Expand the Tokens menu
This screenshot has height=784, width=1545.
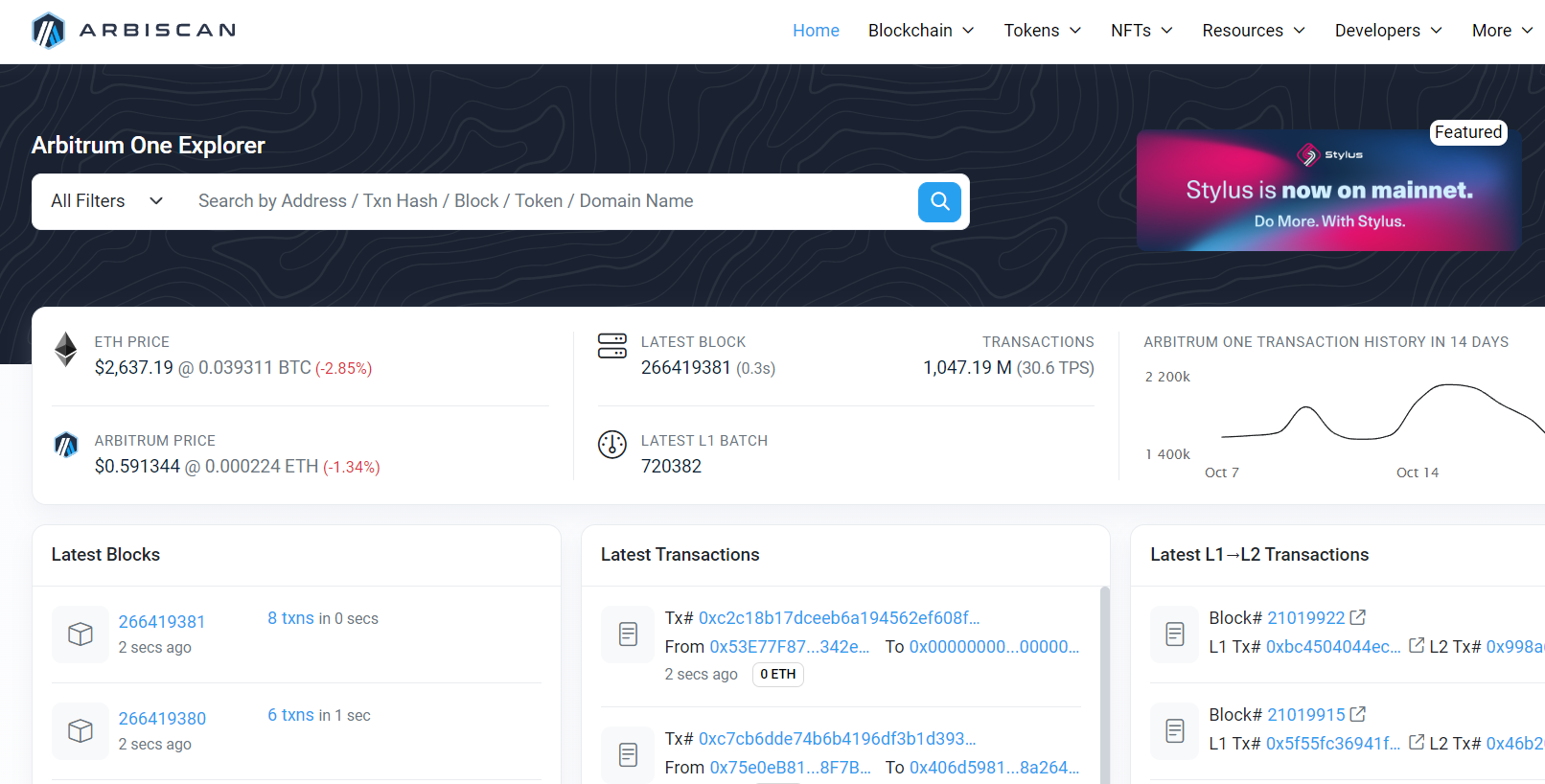(x=1043, y=31)
